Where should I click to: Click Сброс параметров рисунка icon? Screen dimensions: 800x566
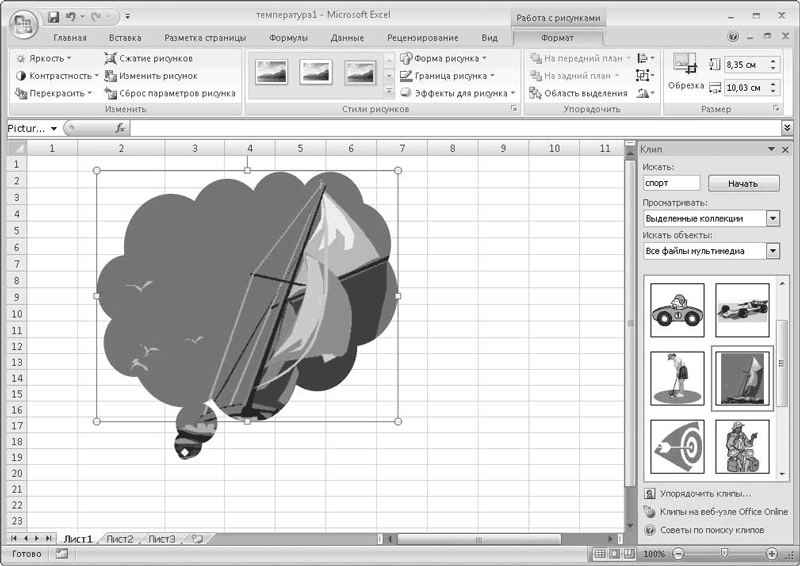coord(110,93)
